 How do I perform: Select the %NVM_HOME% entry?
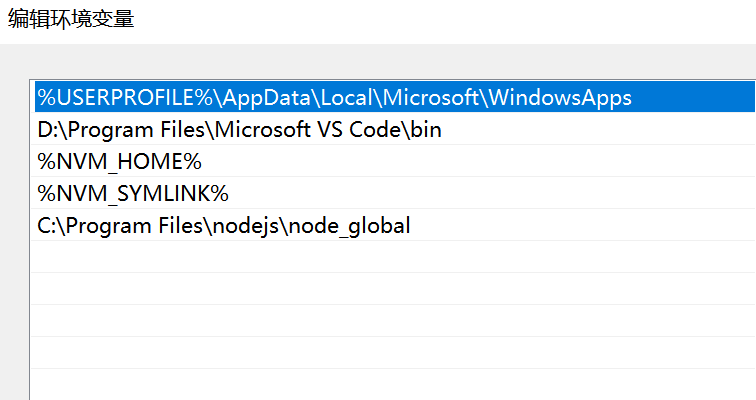(x=120, y=161)
